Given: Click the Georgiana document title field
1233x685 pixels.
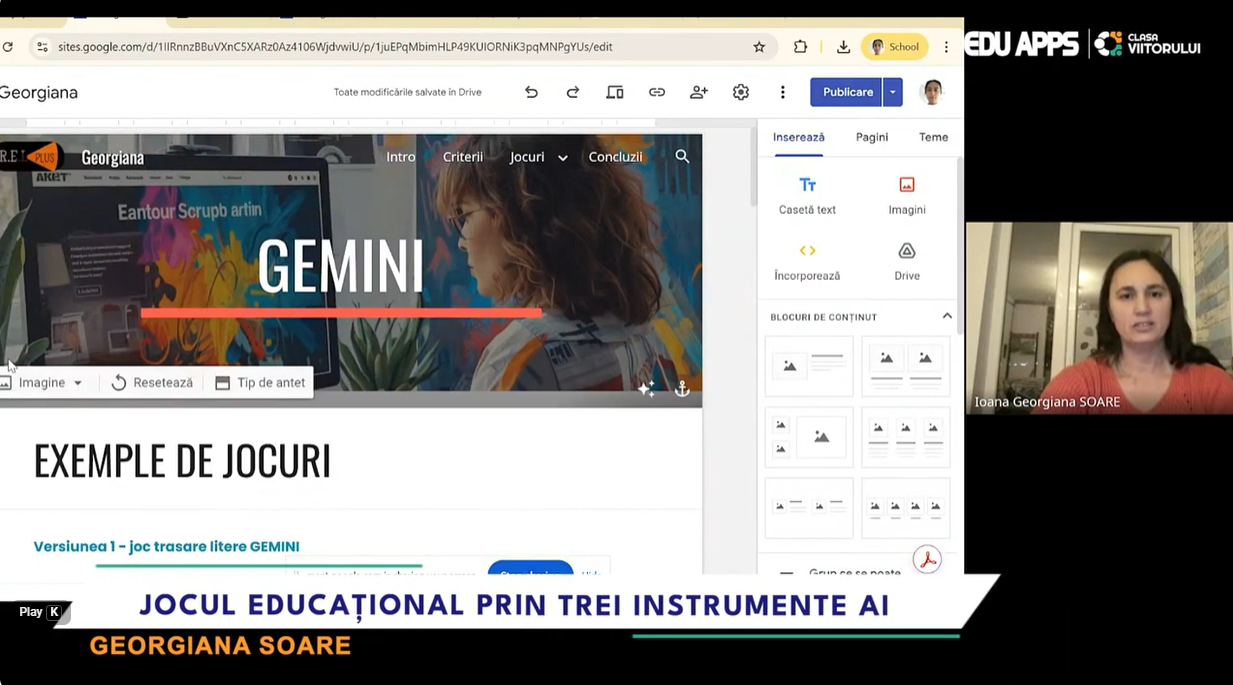Looking at the screenshot, I should [x=39, y=93].
